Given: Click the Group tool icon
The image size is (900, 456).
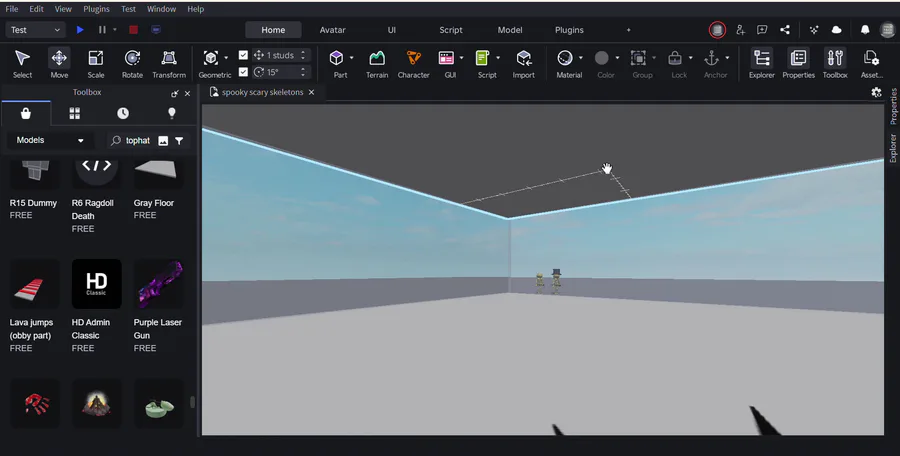Looking at the screenshot, I should [638, 58].
